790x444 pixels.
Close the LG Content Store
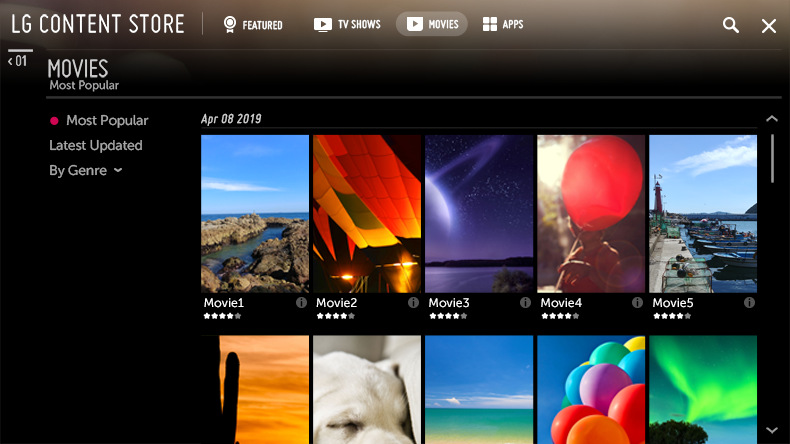click(768, 25)
